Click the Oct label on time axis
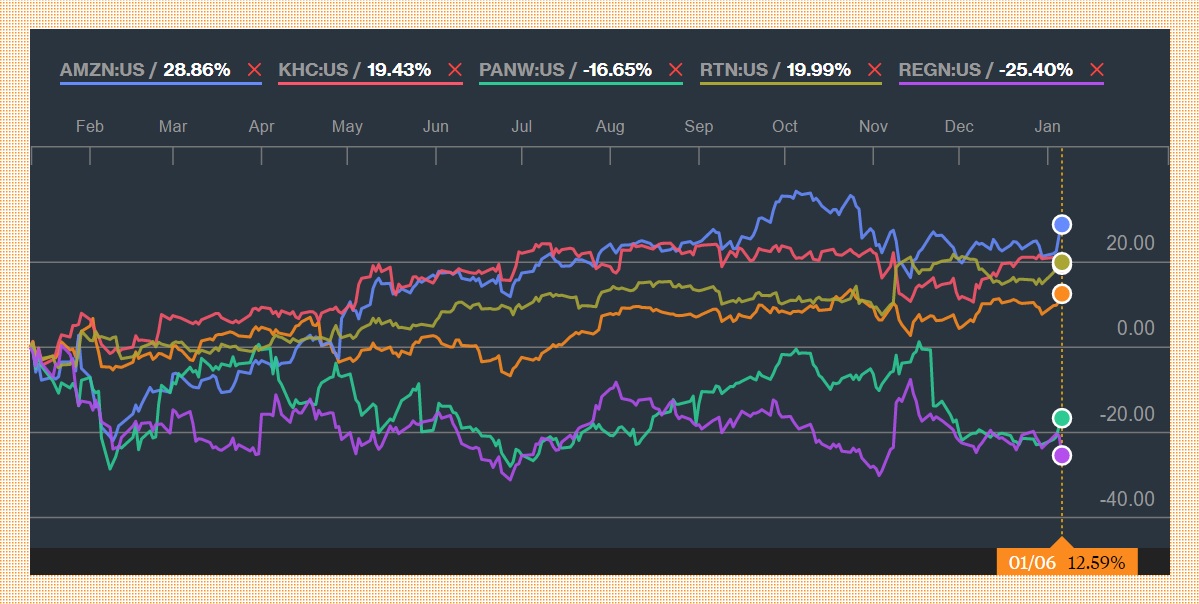 [785, 126]
